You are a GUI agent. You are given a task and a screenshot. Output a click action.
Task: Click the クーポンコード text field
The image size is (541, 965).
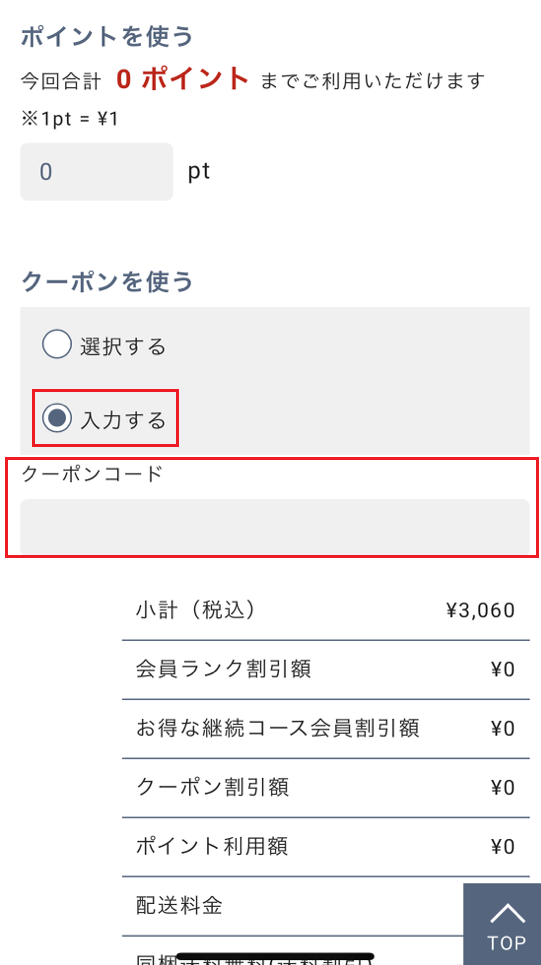pyautogui.click(x=275, y=526)
